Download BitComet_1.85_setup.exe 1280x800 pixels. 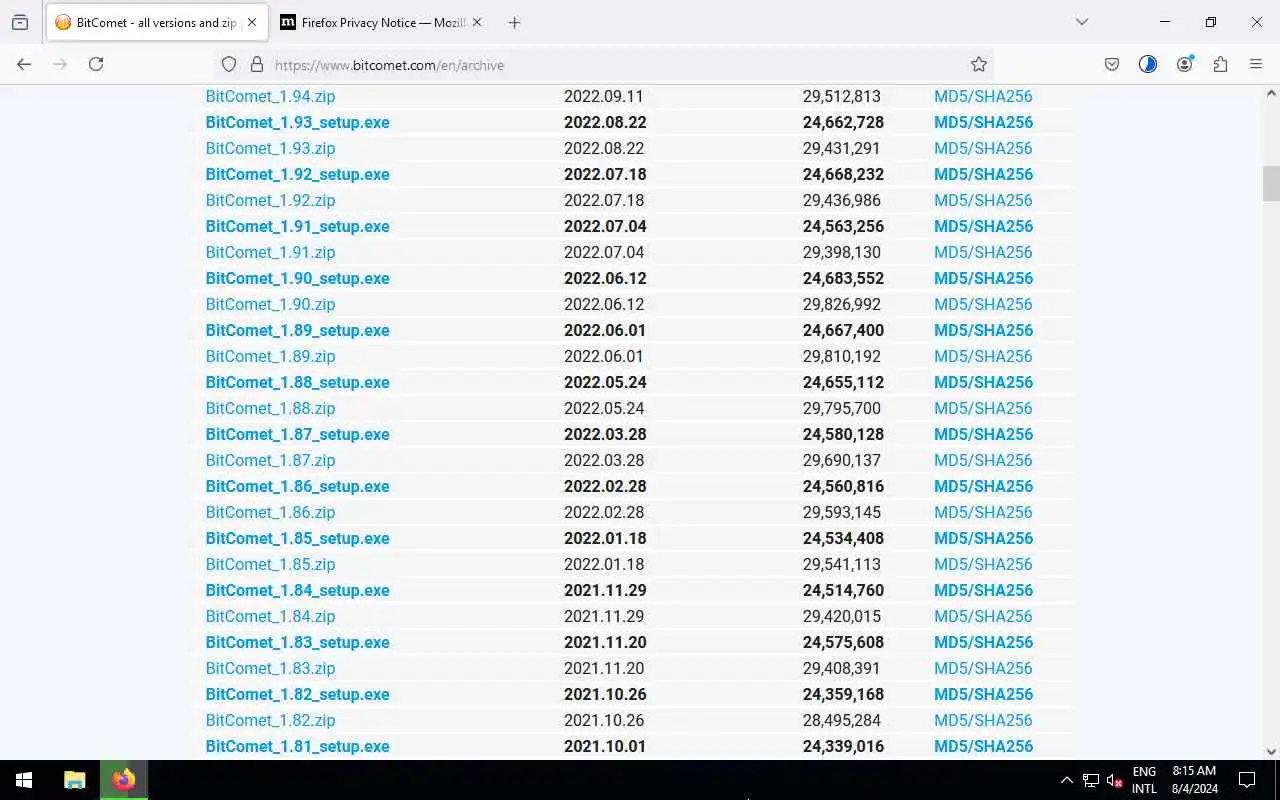tap(297, 538)
